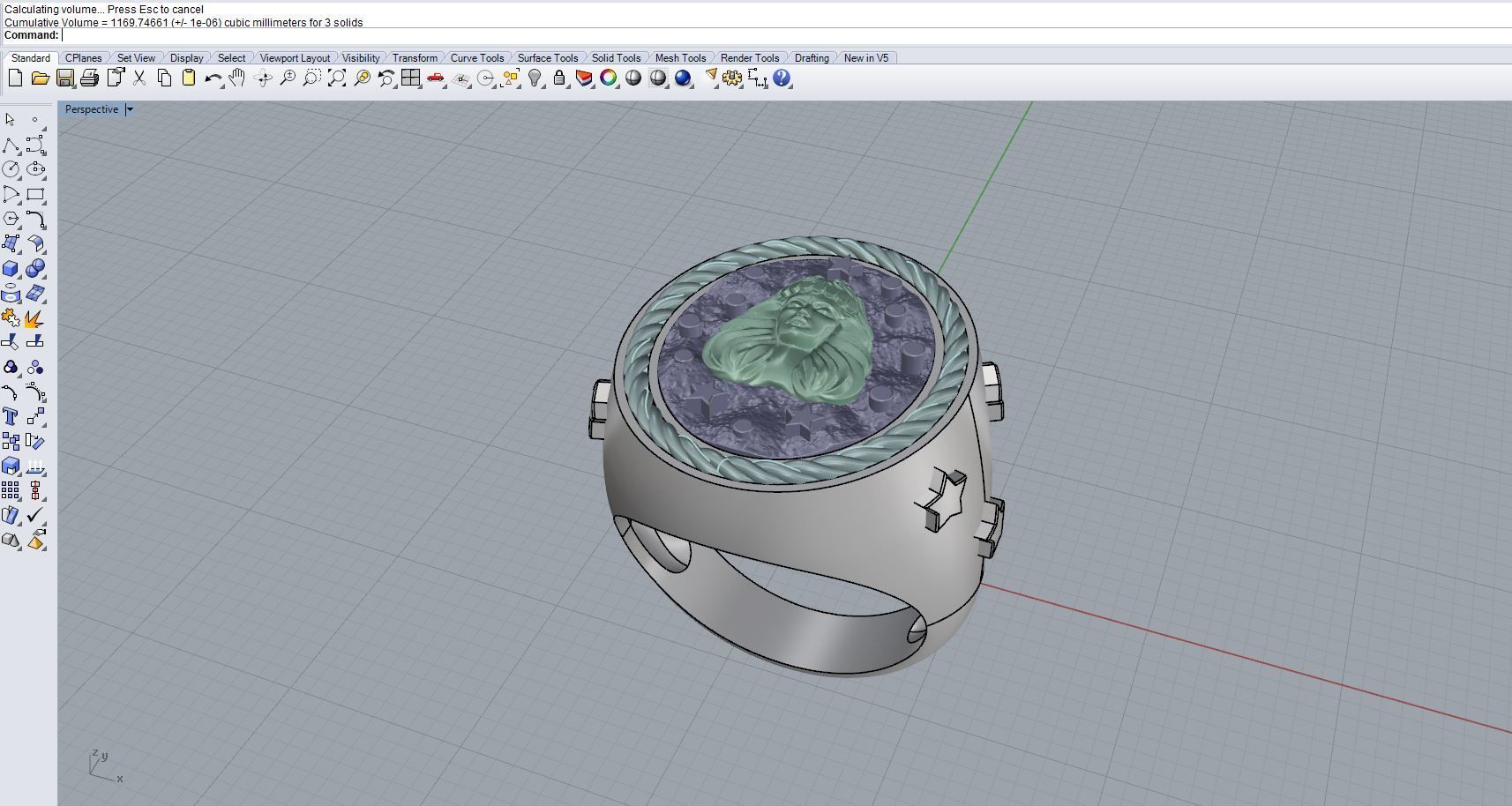The width and height of the screenshot is (1512, 806).
Task: Click the padlock Lock Objects icon
Action: coord(559,78)
